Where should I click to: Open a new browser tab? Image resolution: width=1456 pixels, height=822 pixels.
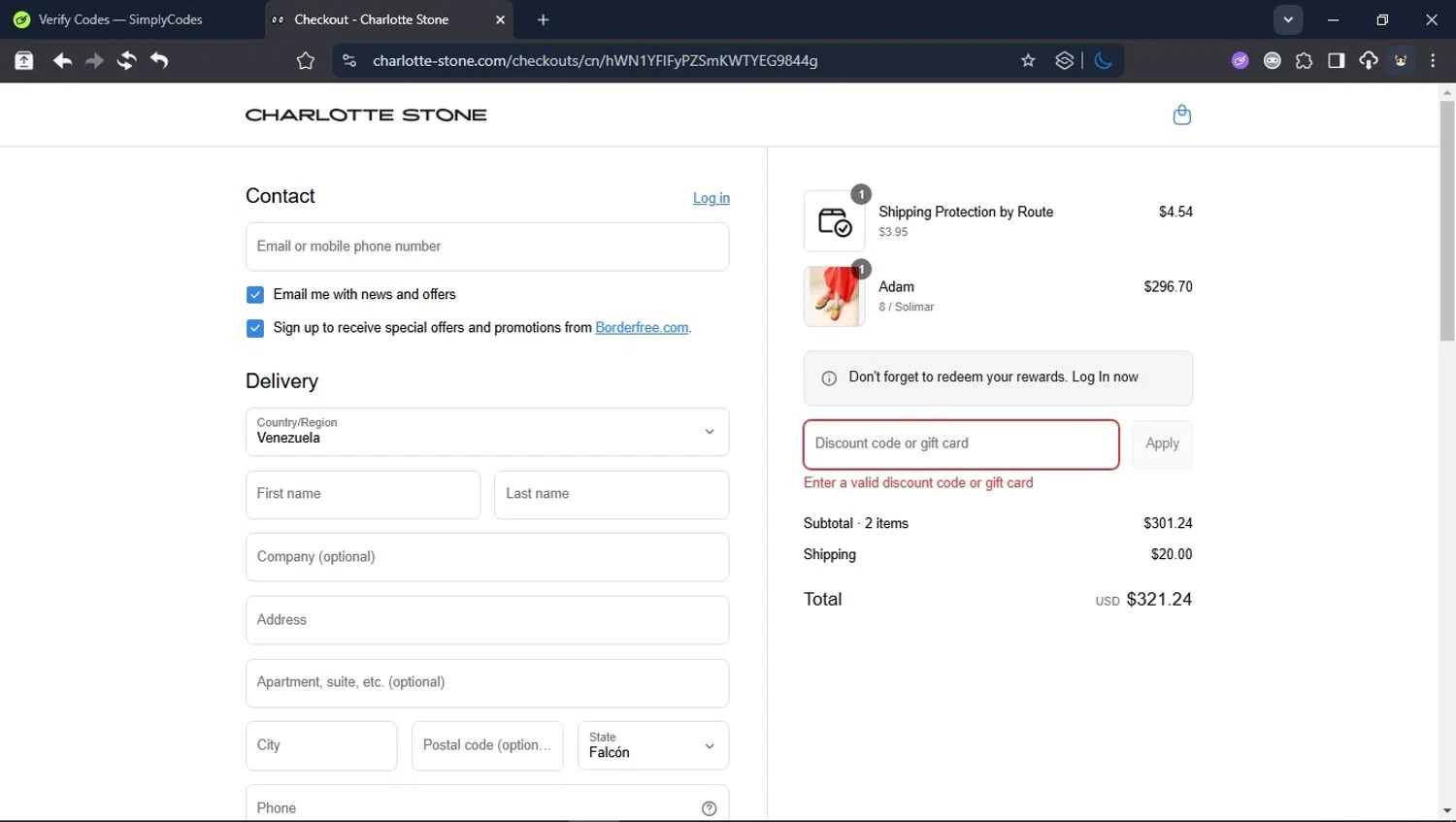click(x=543, y=19)
